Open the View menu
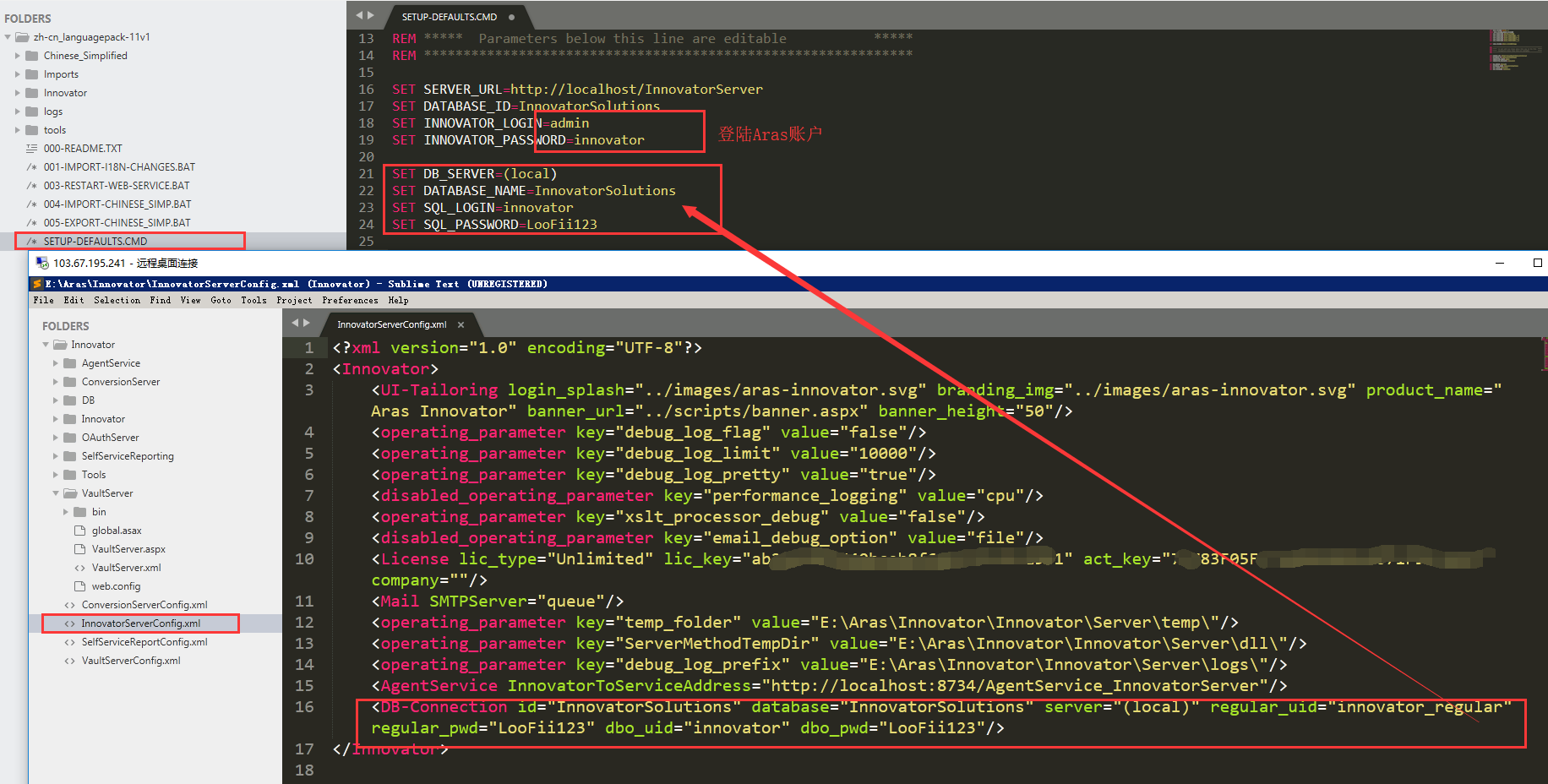The width and height of the screenshot is (1548, 784). pos(190,300)
